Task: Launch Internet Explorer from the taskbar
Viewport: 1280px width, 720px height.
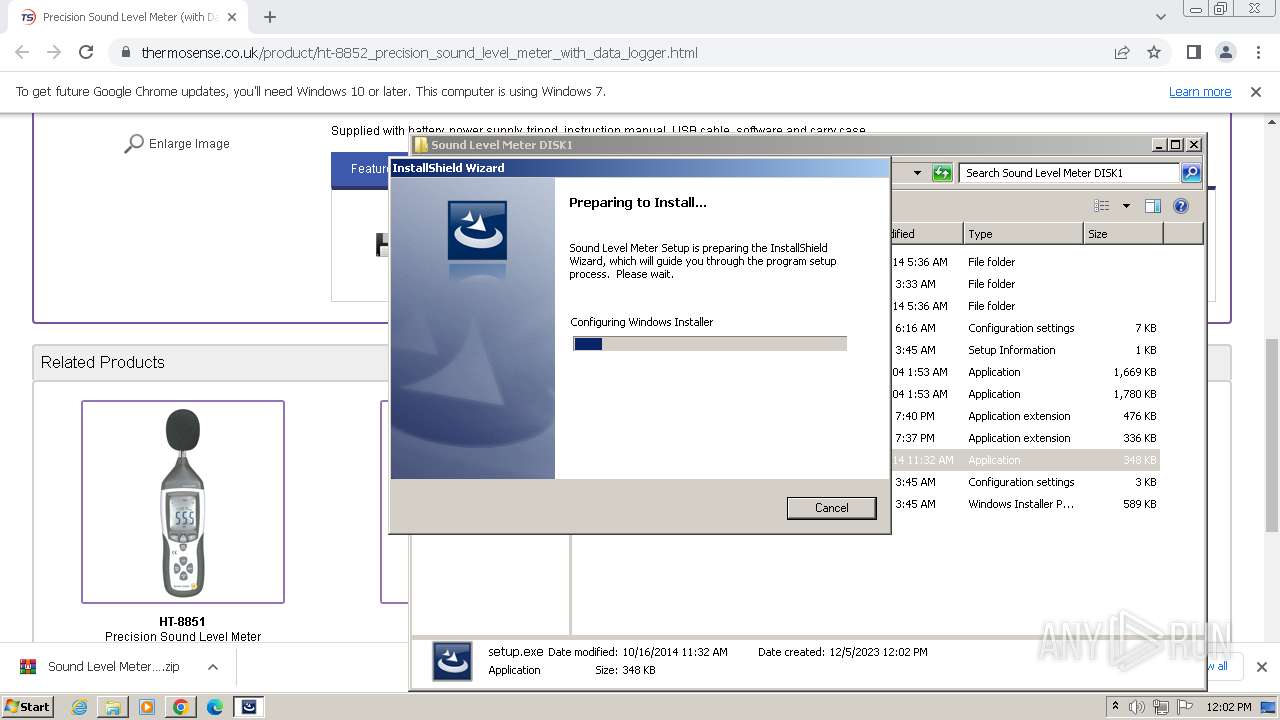Action: pyautogui.click(x=79, y=706)
